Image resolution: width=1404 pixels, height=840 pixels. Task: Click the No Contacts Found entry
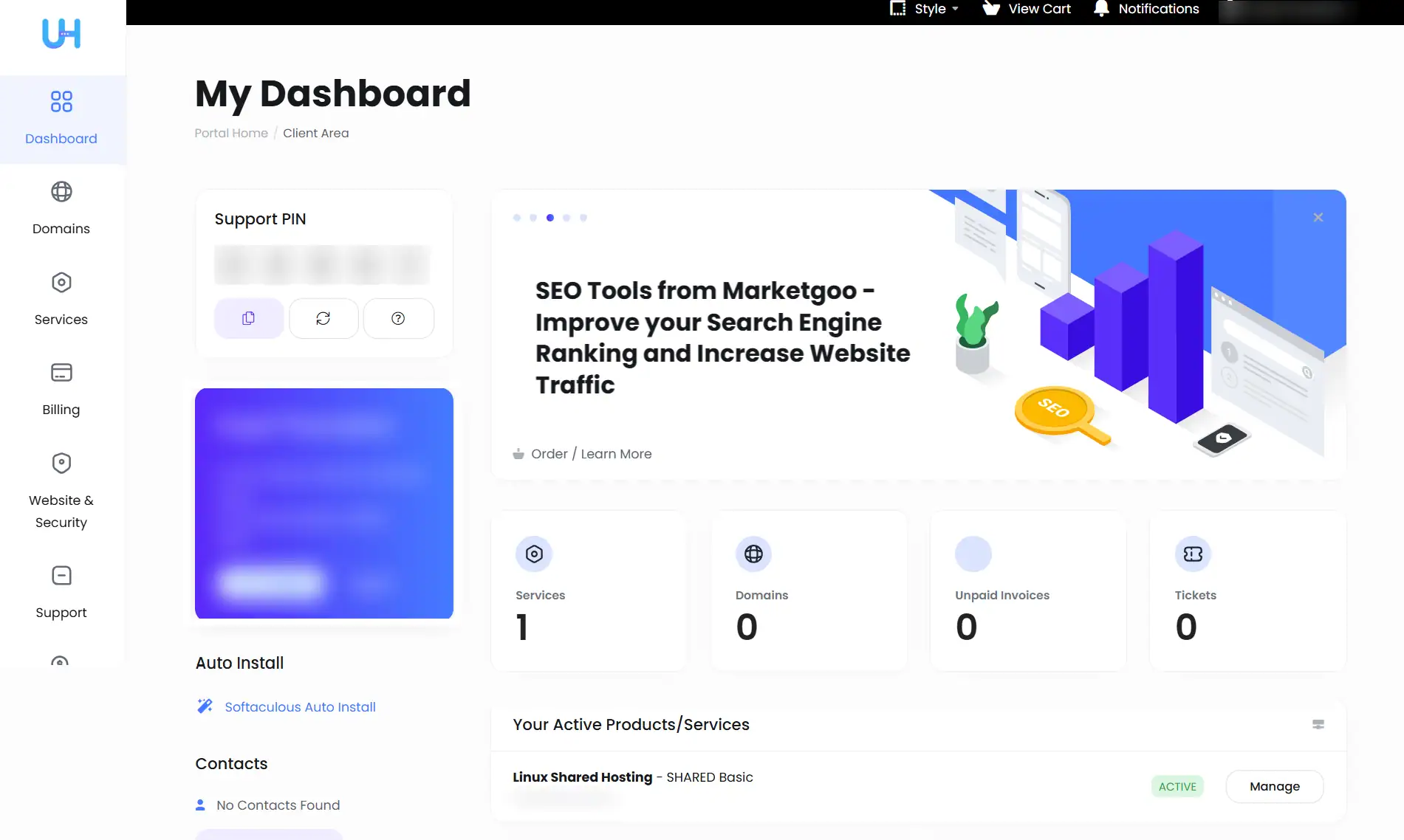click(278, 805)
